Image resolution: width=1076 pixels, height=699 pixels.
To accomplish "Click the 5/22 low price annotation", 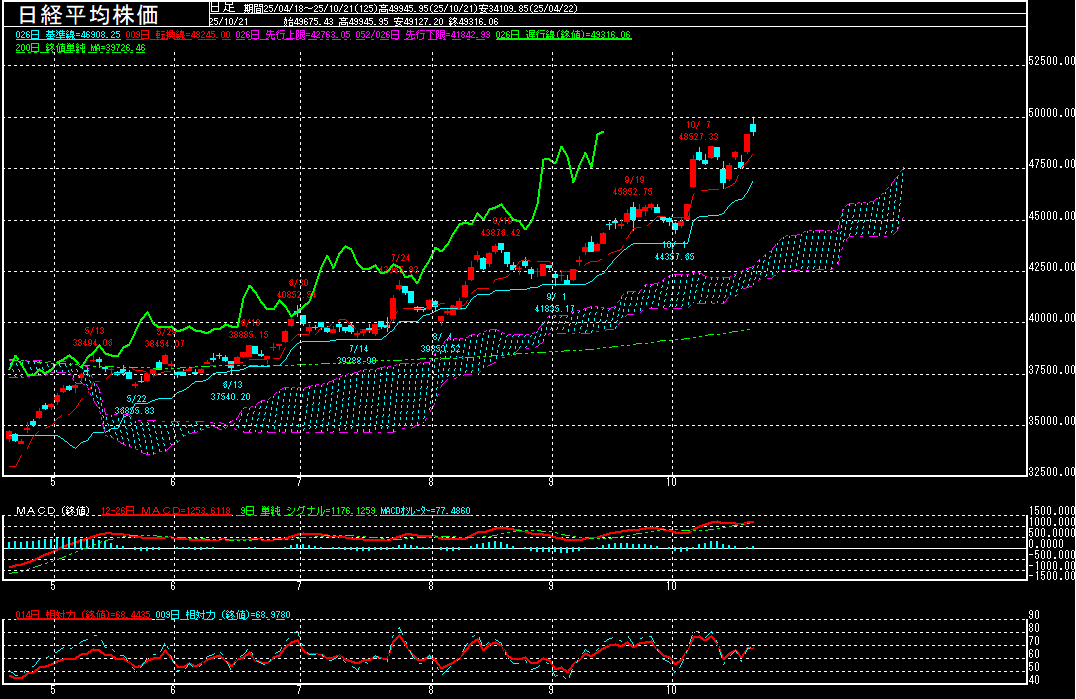I will coord(133,404).
